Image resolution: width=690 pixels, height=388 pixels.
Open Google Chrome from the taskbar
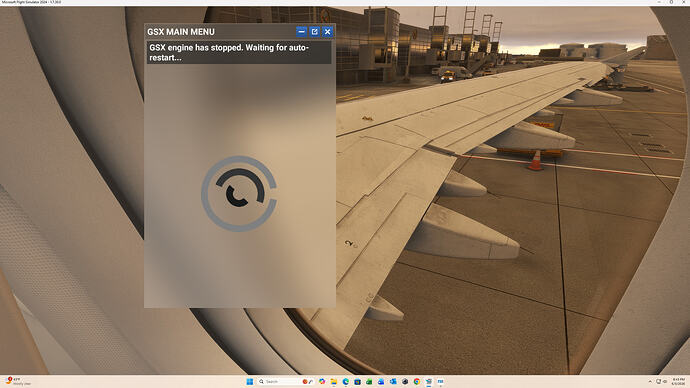(x=417, y=381)
